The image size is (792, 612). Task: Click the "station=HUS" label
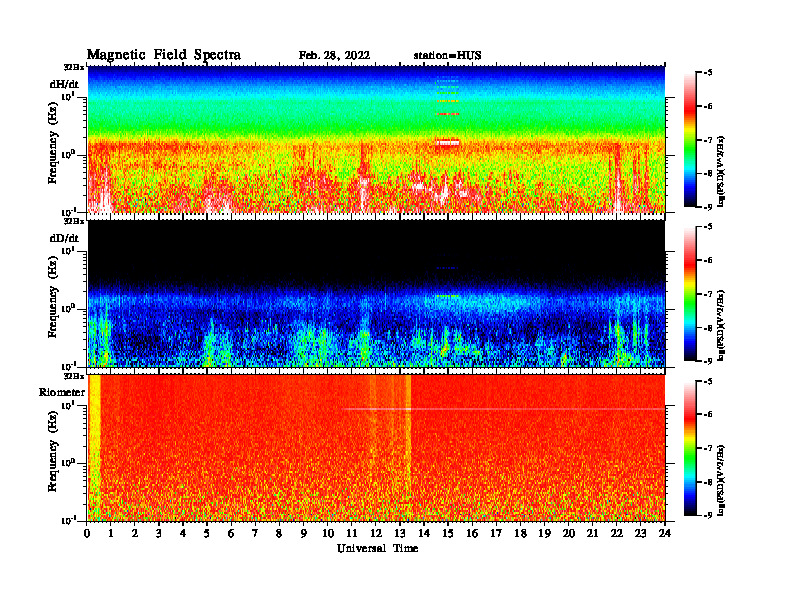[447, 55]
